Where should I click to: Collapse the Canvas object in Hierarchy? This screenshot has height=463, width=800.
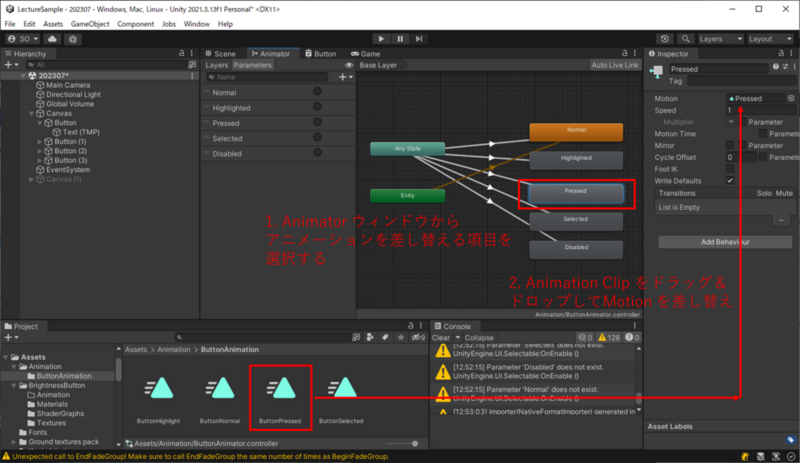point(32,113)
